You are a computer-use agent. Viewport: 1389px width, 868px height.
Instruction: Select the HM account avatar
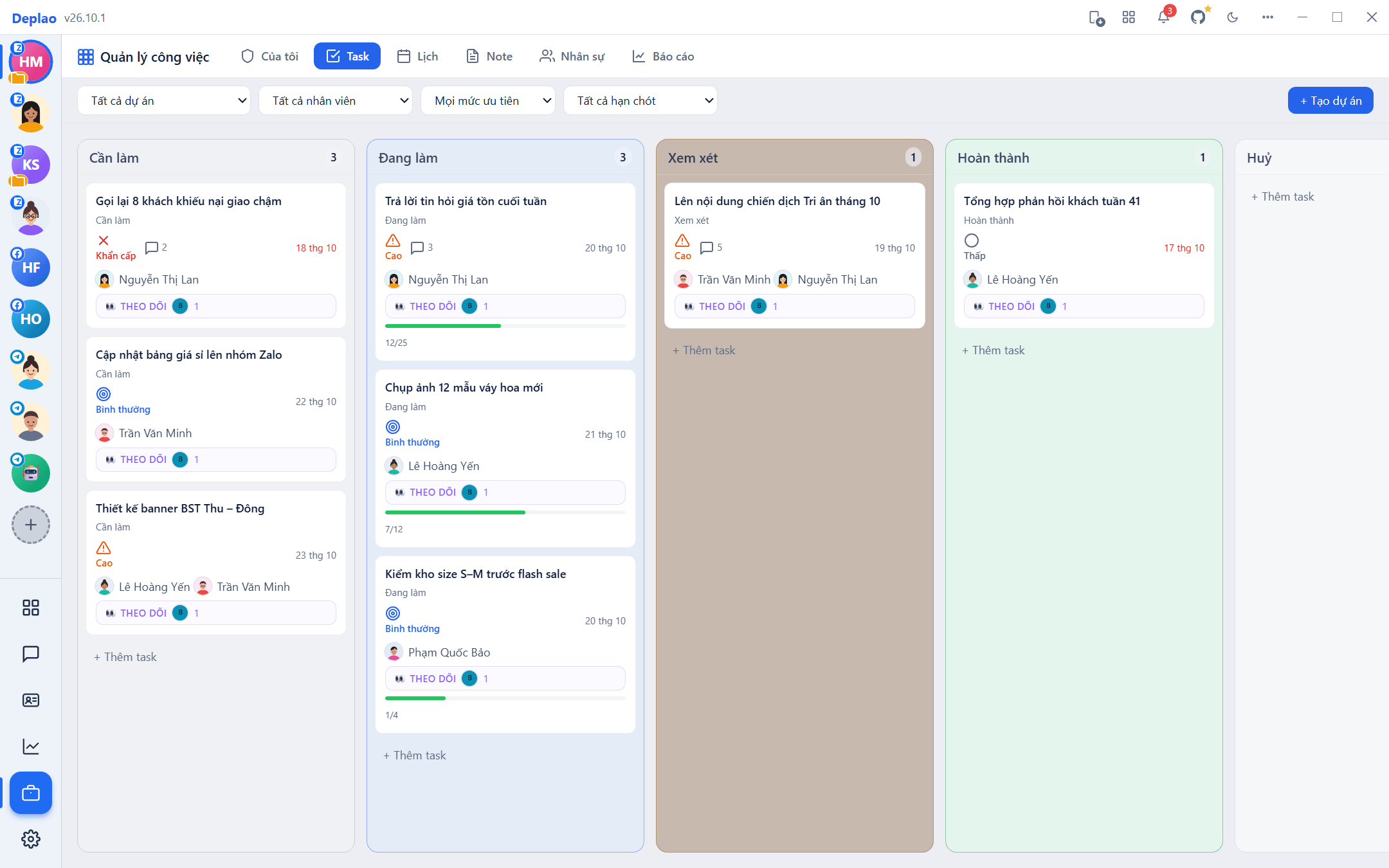(x=31, y=62)
